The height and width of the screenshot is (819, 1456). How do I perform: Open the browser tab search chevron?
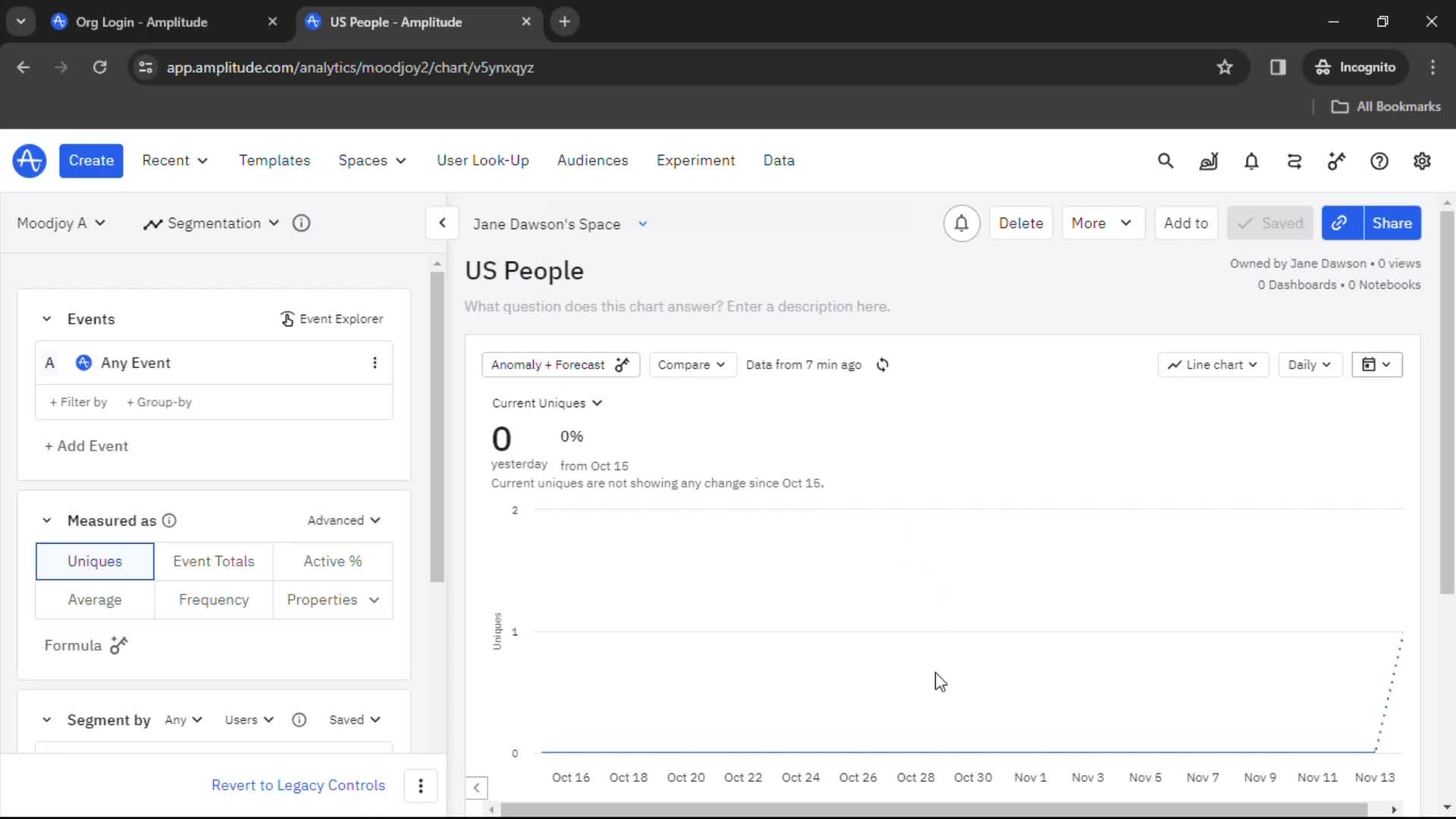coord(21,21)
